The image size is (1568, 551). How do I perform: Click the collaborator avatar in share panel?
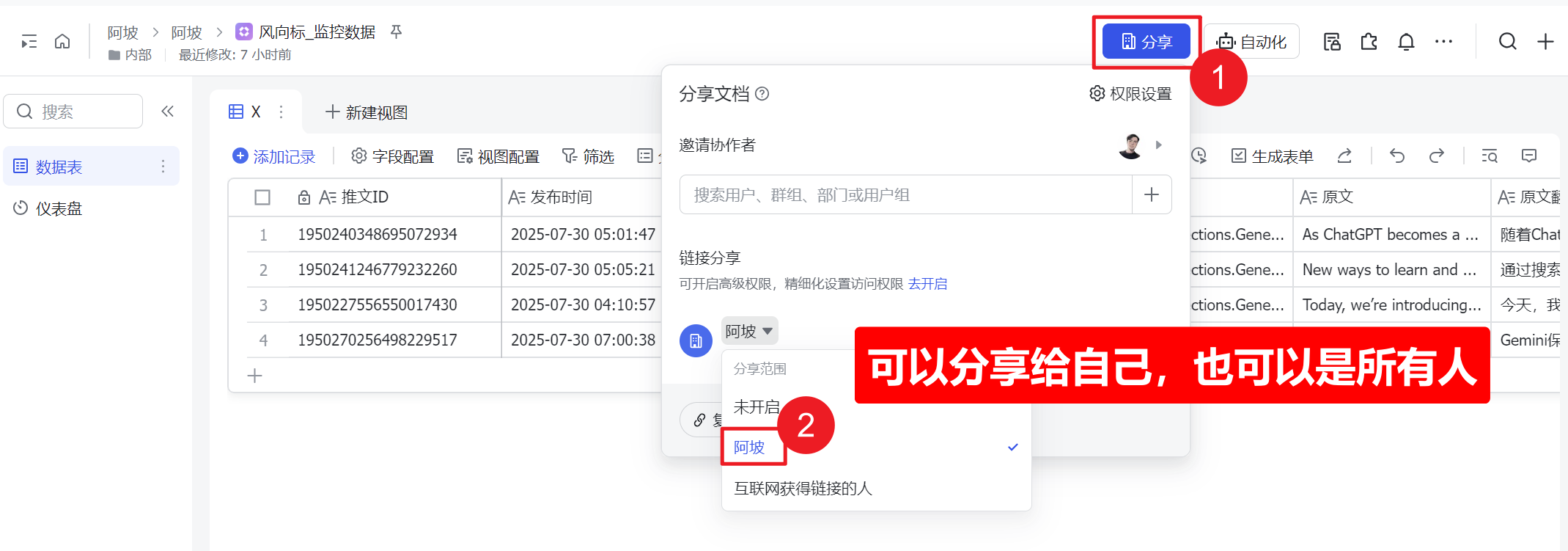tap(1131, 145)
